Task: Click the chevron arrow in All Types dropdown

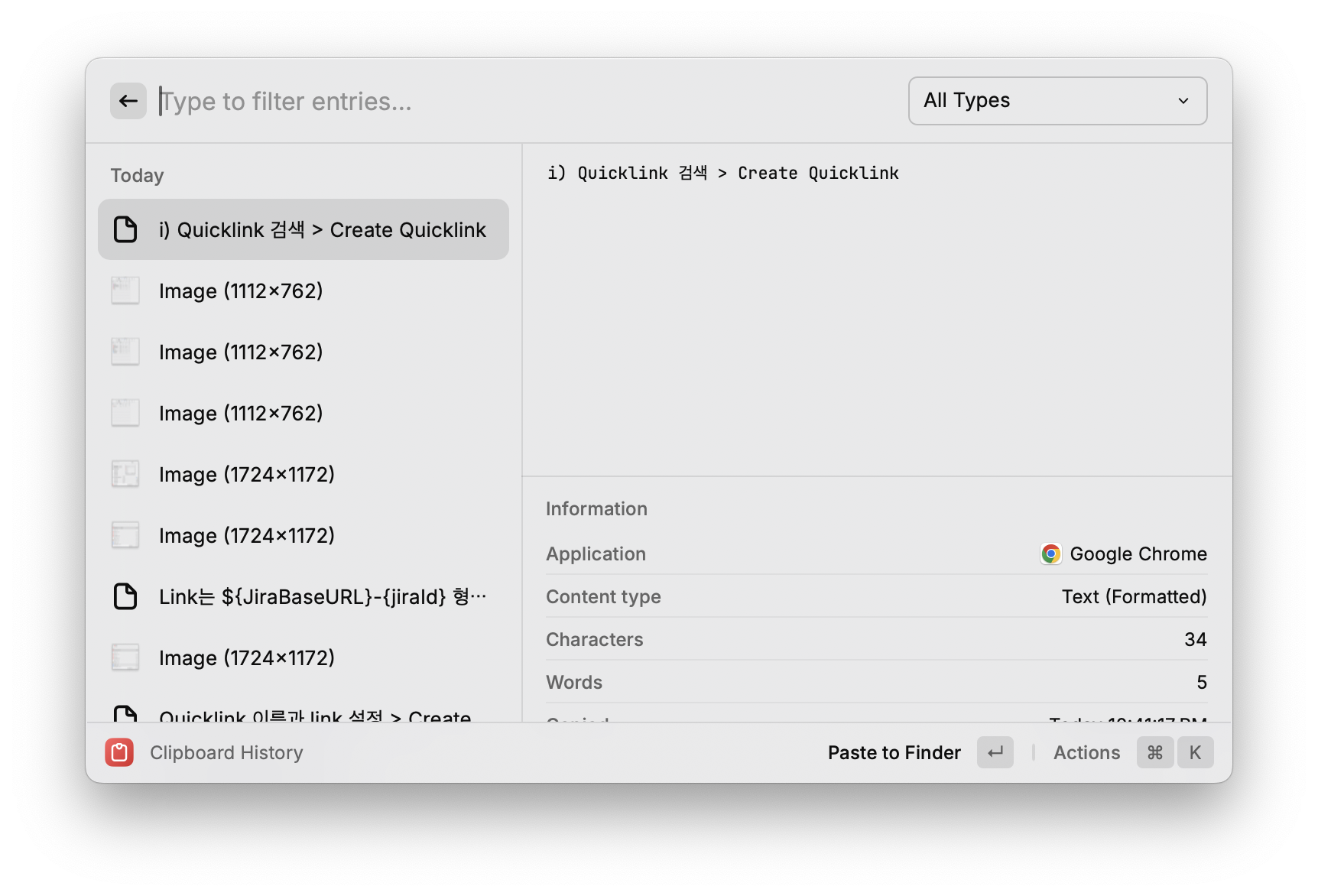Action: tap(1183, 101)
